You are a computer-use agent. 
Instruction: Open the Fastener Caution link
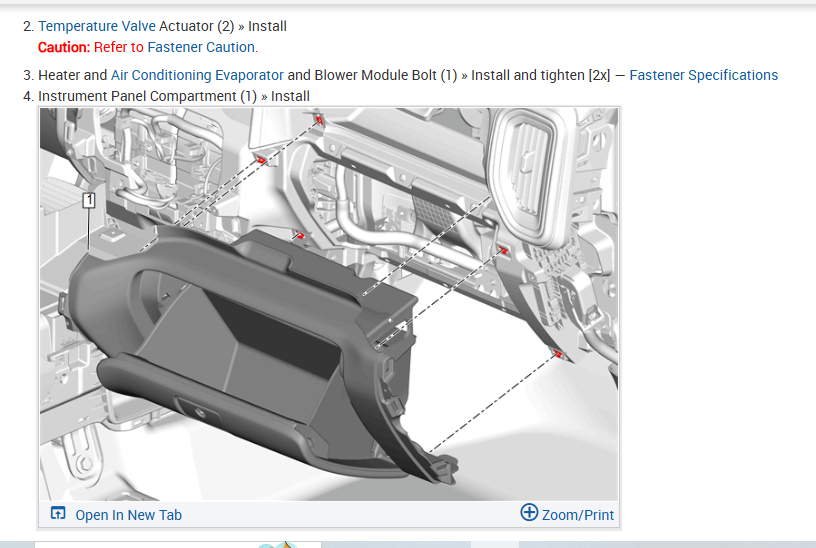pyautogui.click(x=201, y=47)
